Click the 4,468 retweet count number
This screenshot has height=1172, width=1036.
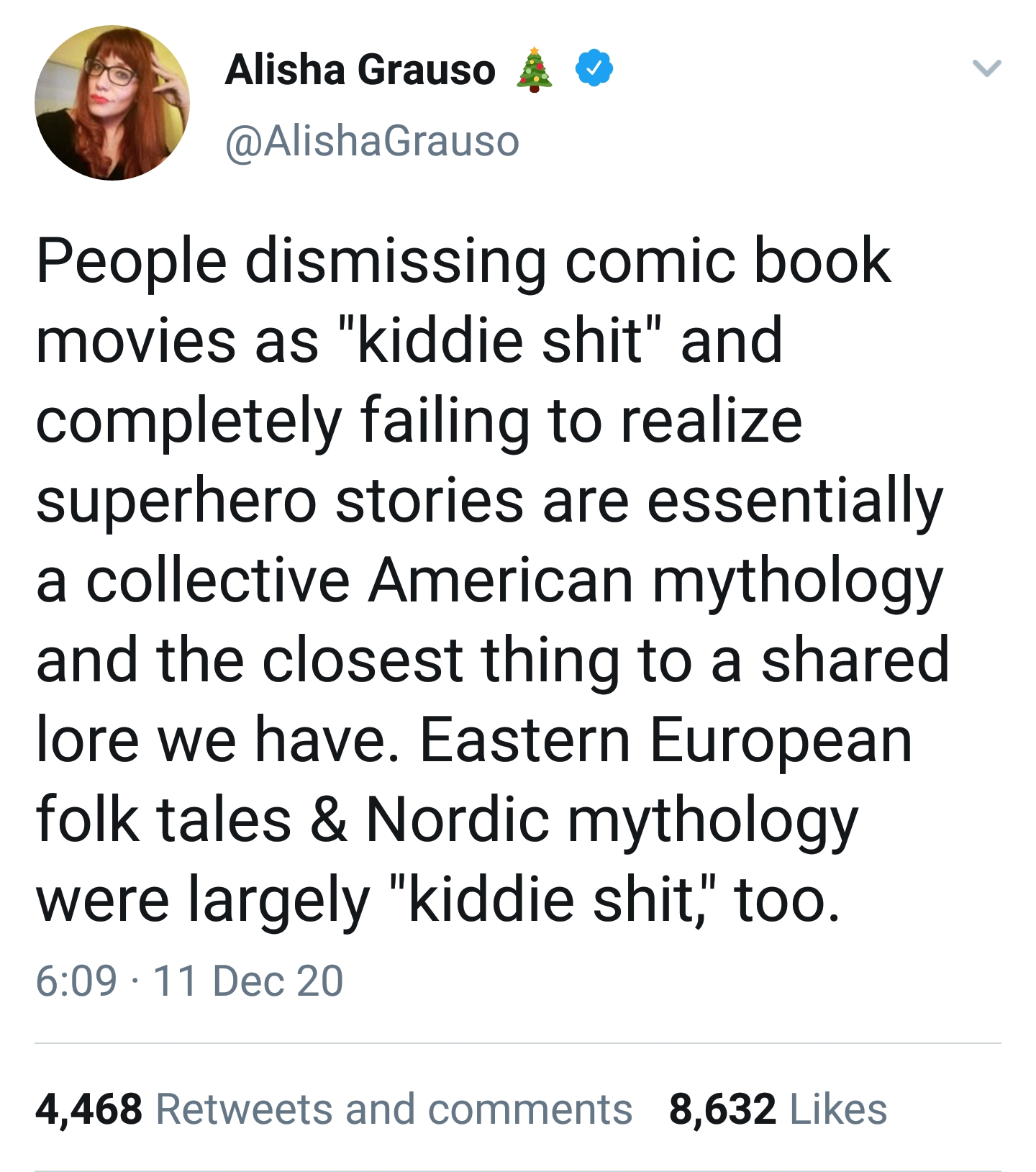(x=88, y=1109)
